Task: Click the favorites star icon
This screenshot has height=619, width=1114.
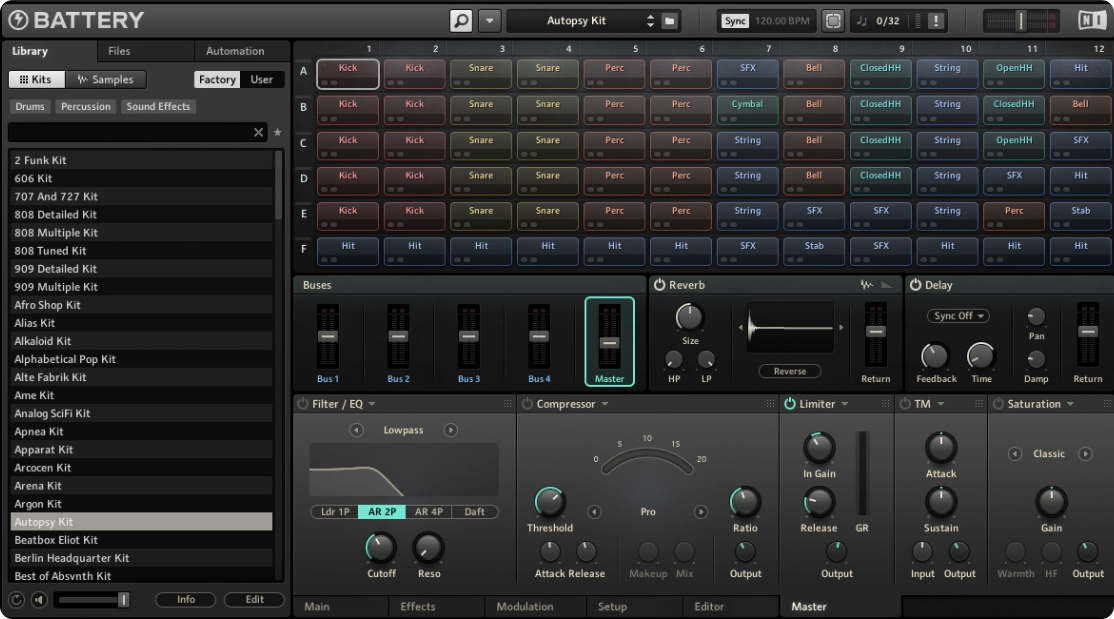Action: (x=277, y=132)
